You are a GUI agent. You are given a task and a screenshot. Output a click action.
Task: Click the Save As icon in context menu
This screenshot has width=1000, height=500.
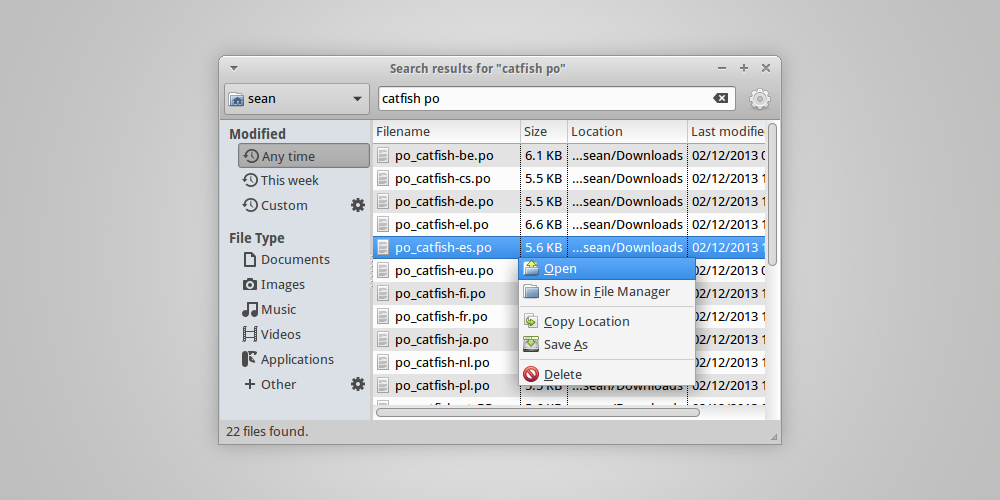pyautogui.click(x=531, y=344)
